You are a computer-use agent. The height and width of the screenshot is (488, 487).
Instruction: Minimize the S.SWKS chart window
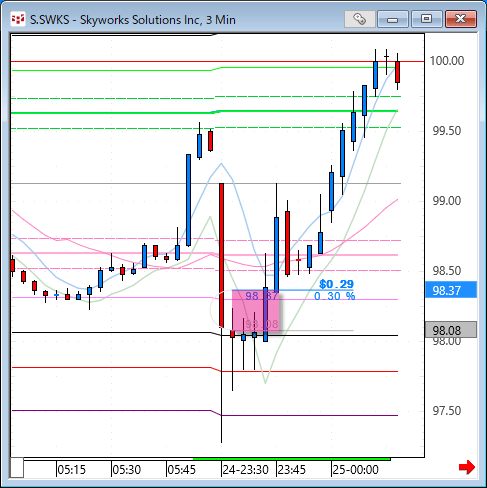click(393, 19)
